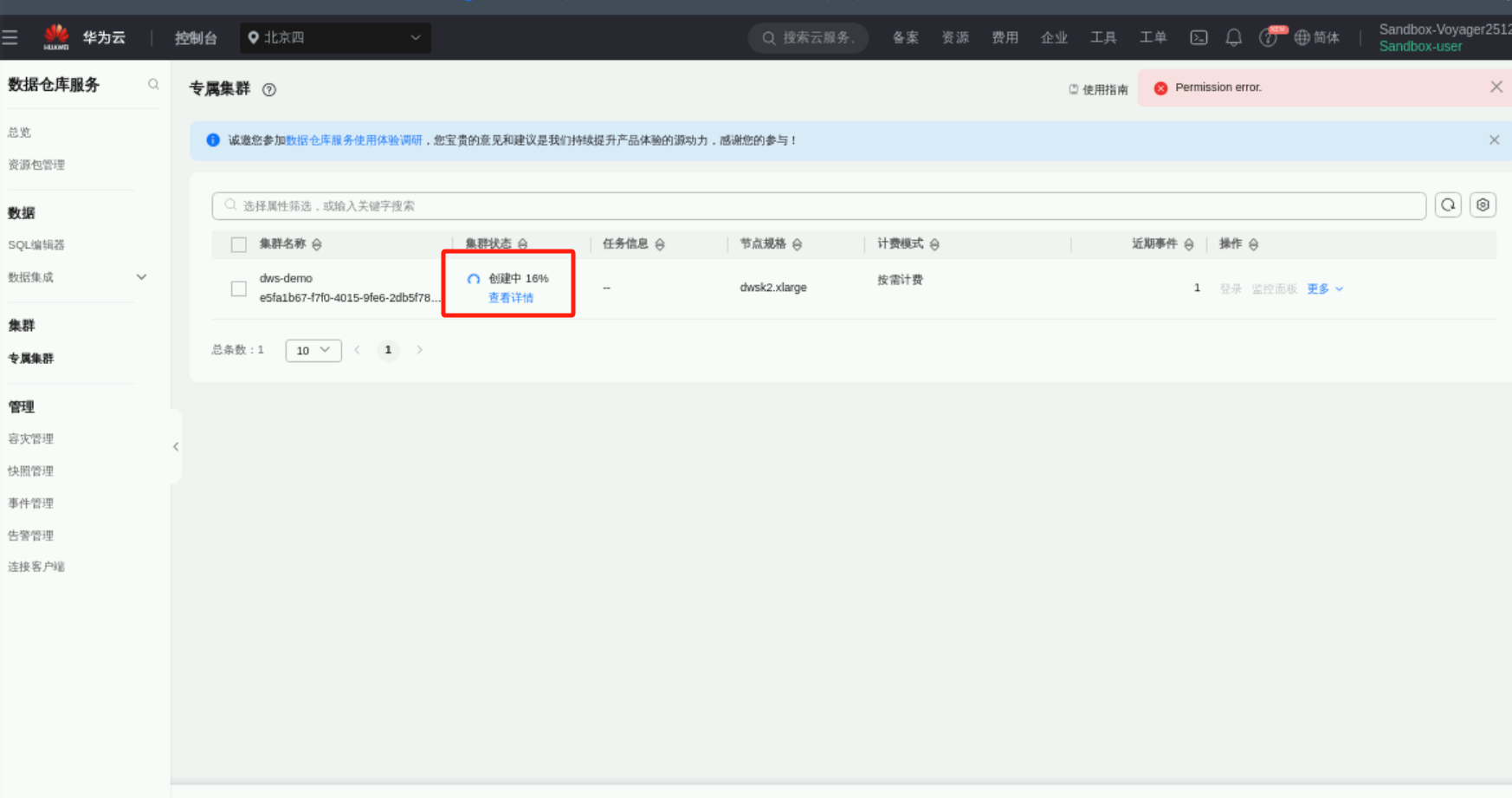
Task: Open the 总览 overview page
Action: (x=19, y=133)
